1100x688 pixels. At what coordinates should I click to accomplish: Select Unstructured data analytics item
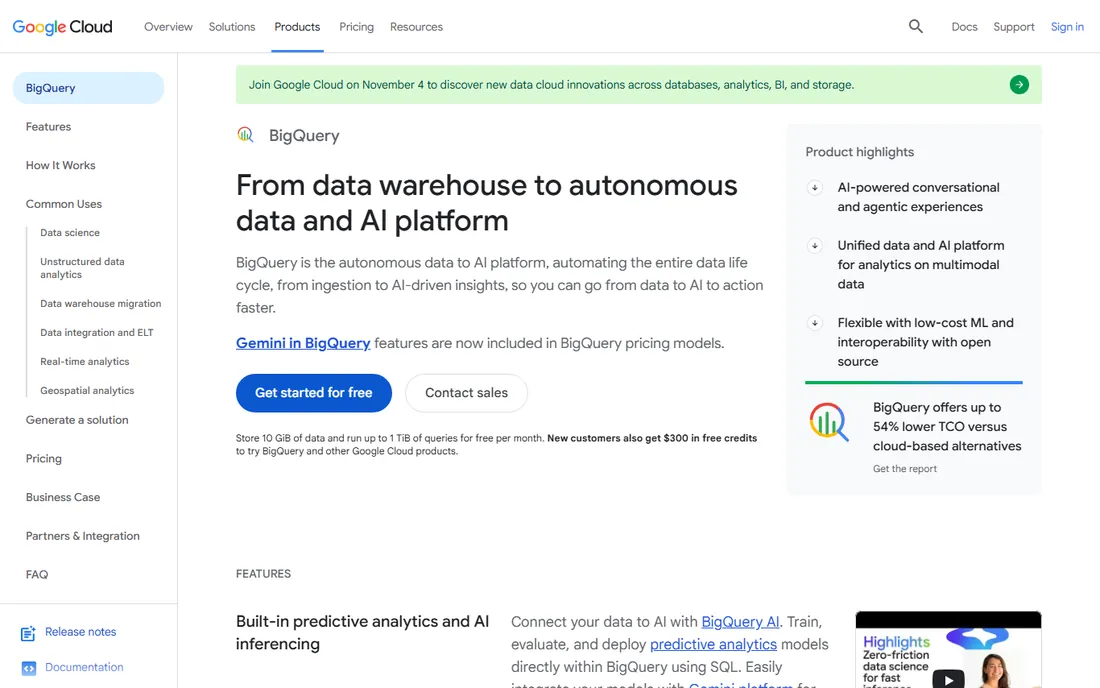tap(82, 268)
